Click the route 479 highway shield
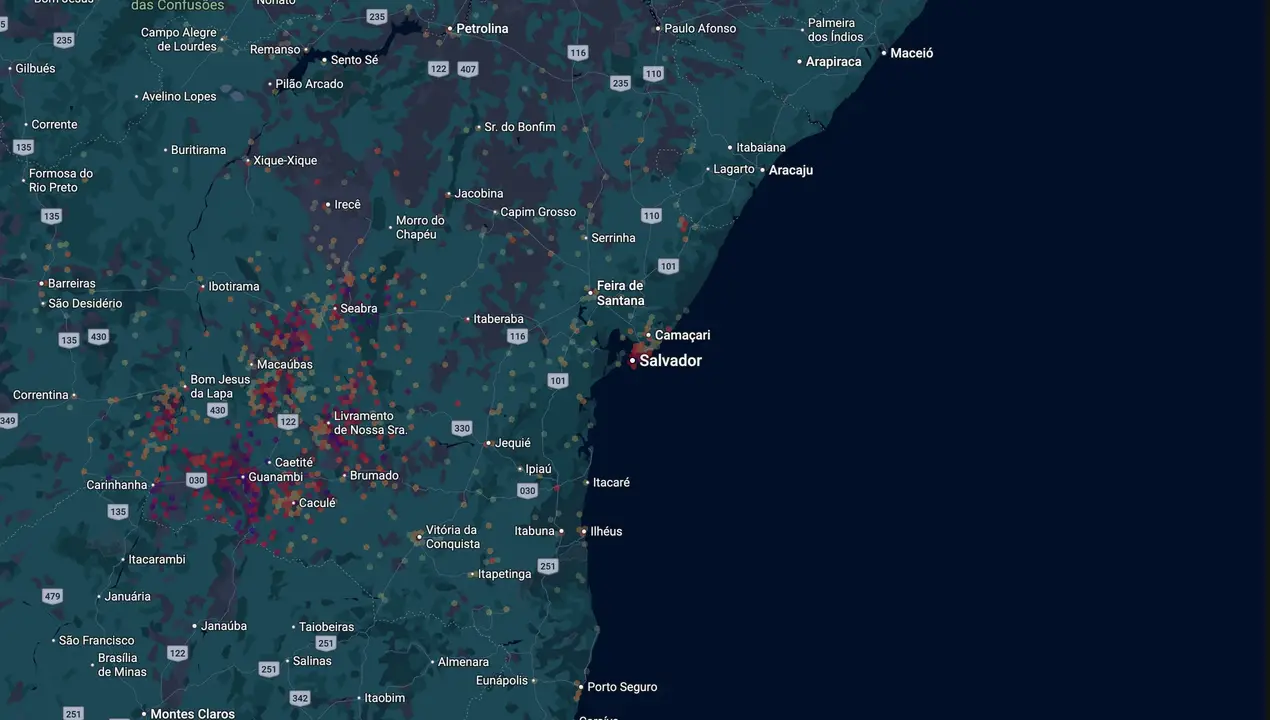This screenshot has height=720, width=1270. point(52,596)
